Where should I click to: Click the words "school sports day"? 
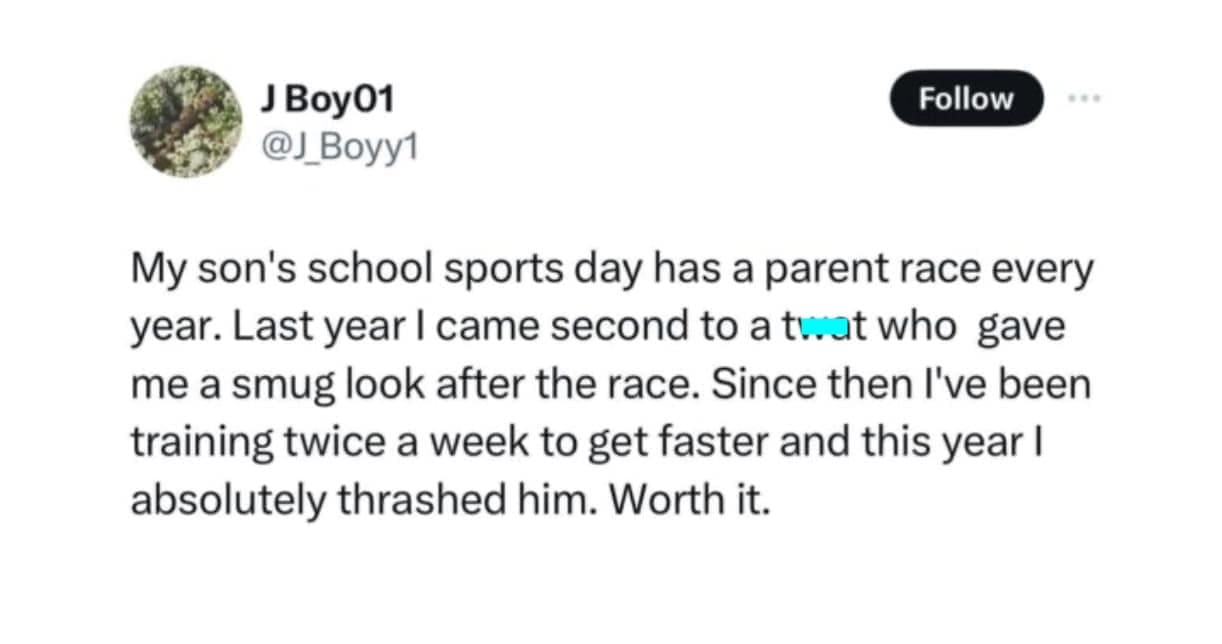point(447,271)
